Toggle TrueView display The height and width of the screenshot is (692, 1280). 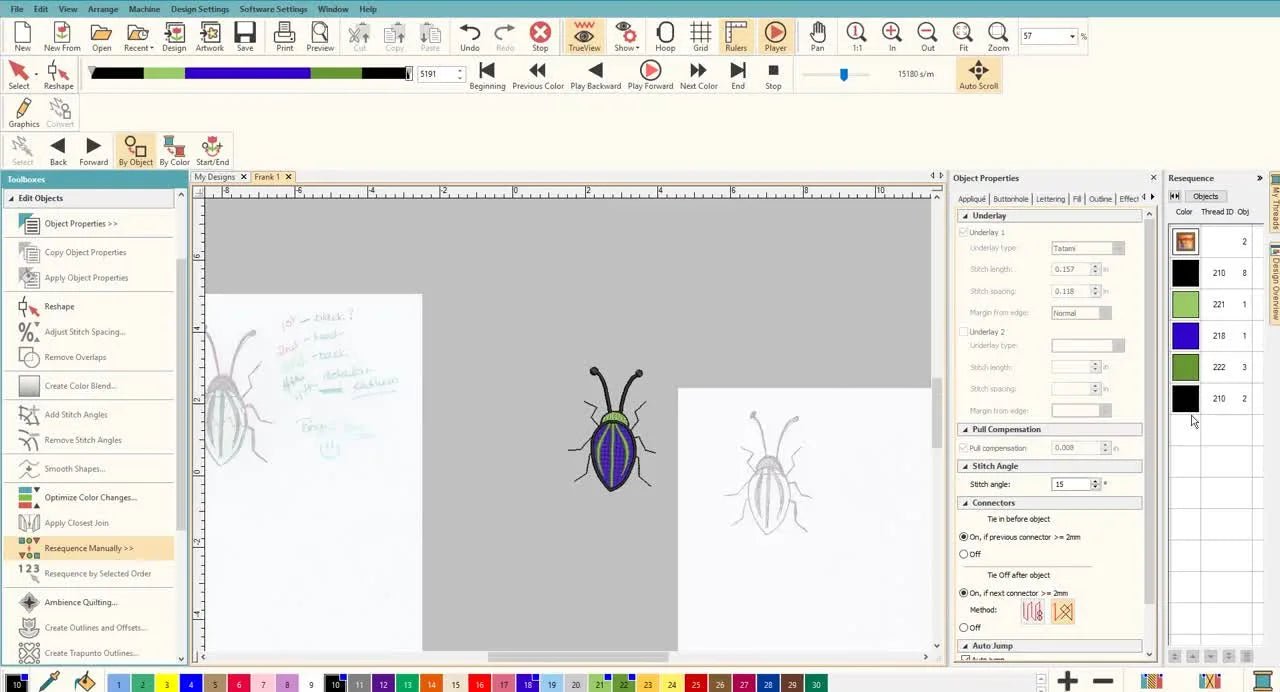pos(584,37)
